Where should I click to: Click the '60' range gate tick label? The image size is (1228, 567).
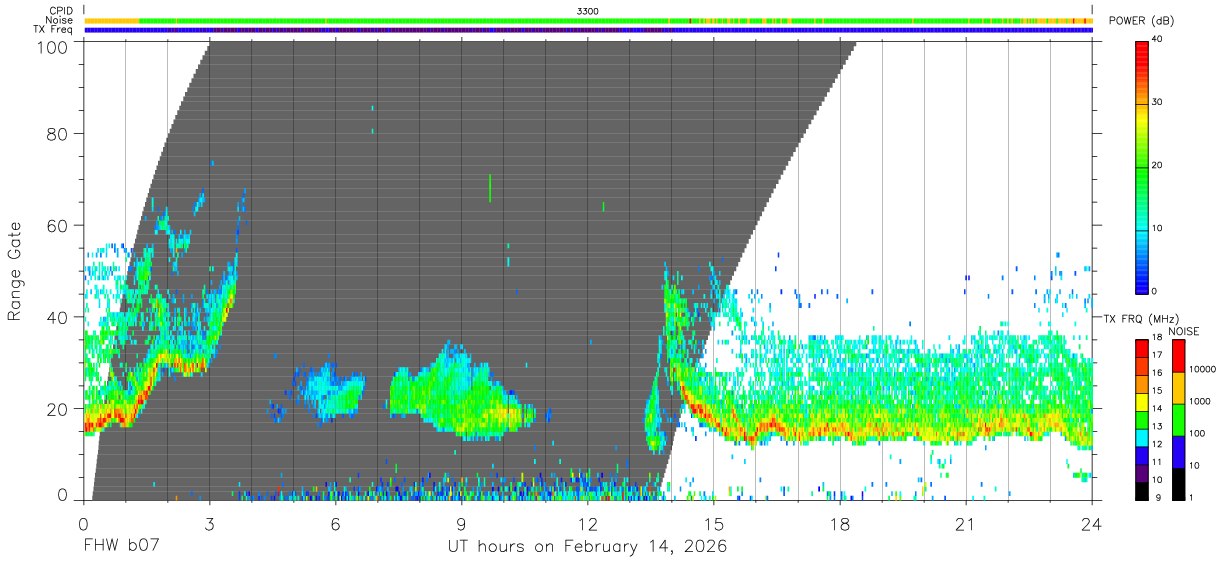[x=56, y=226]
